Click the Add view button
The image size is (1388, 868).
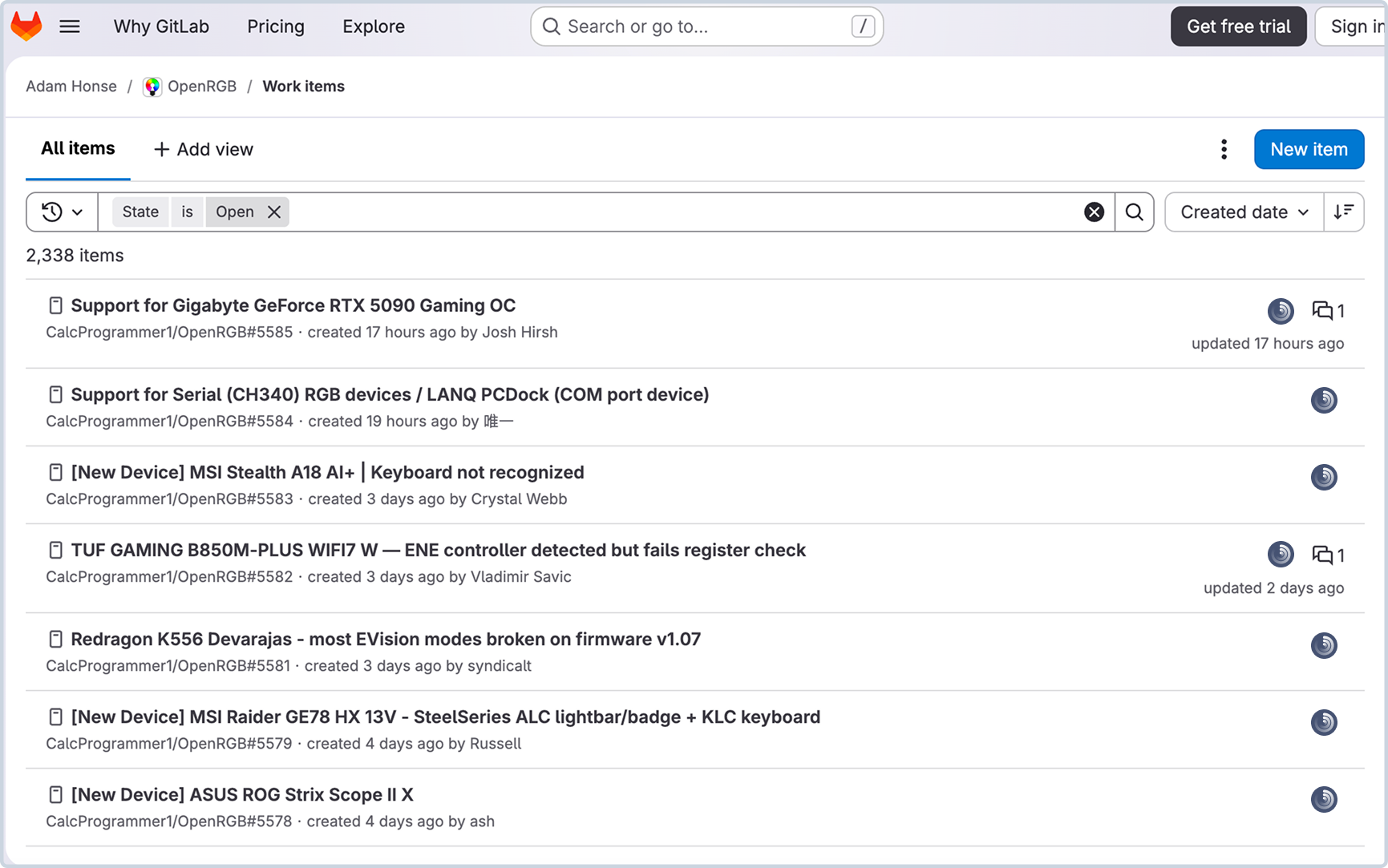click(204, 149)
